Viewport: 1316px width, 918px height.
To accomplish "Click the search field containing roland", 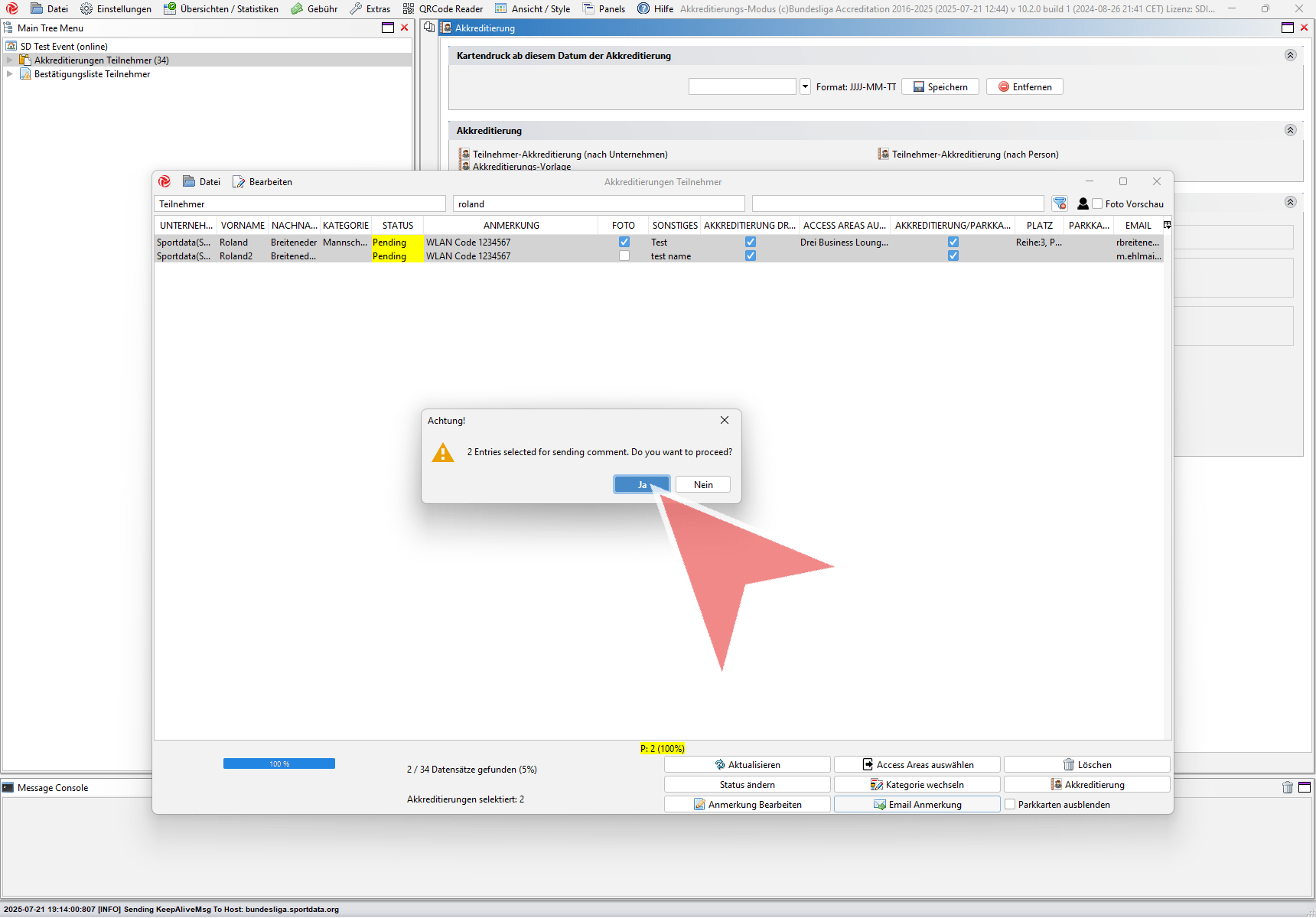I will (x=598, y=204).
